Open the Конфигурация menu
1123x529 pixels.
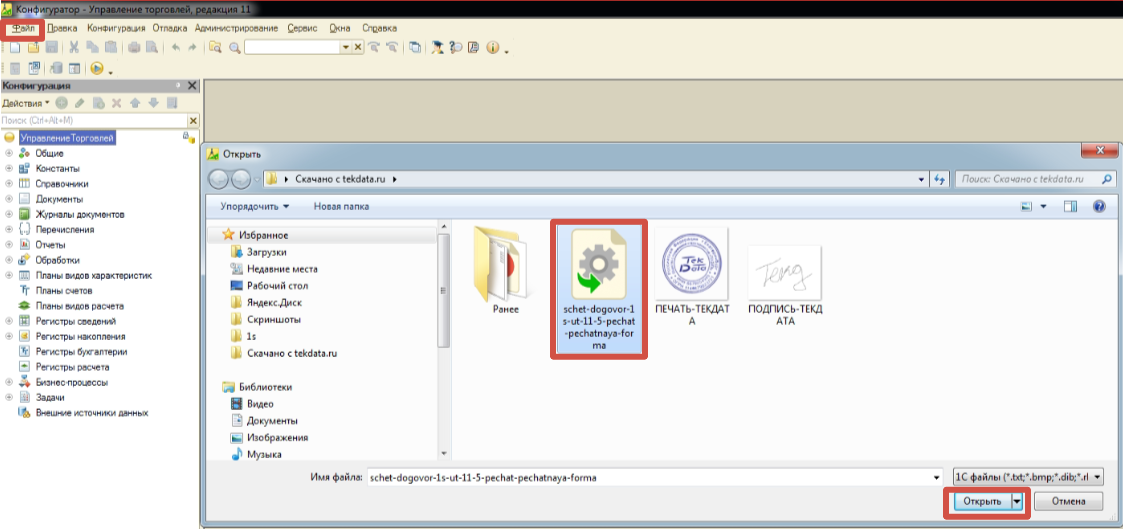click(116, 29)
